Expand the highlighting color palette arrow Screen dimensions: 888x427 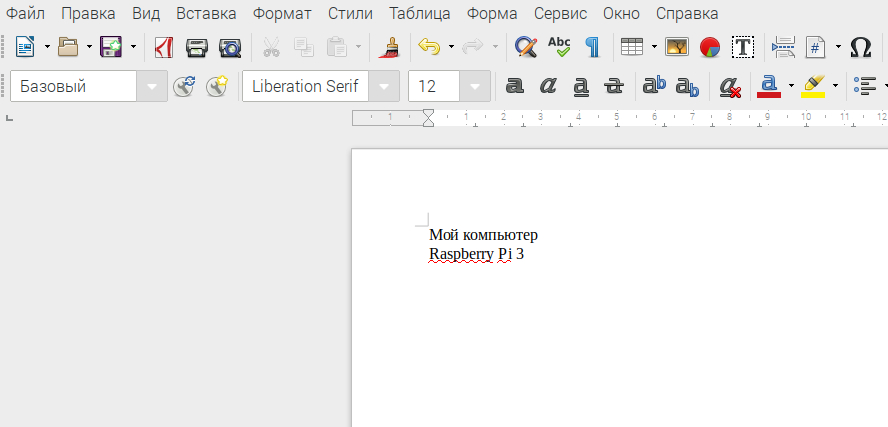point(835,86)
